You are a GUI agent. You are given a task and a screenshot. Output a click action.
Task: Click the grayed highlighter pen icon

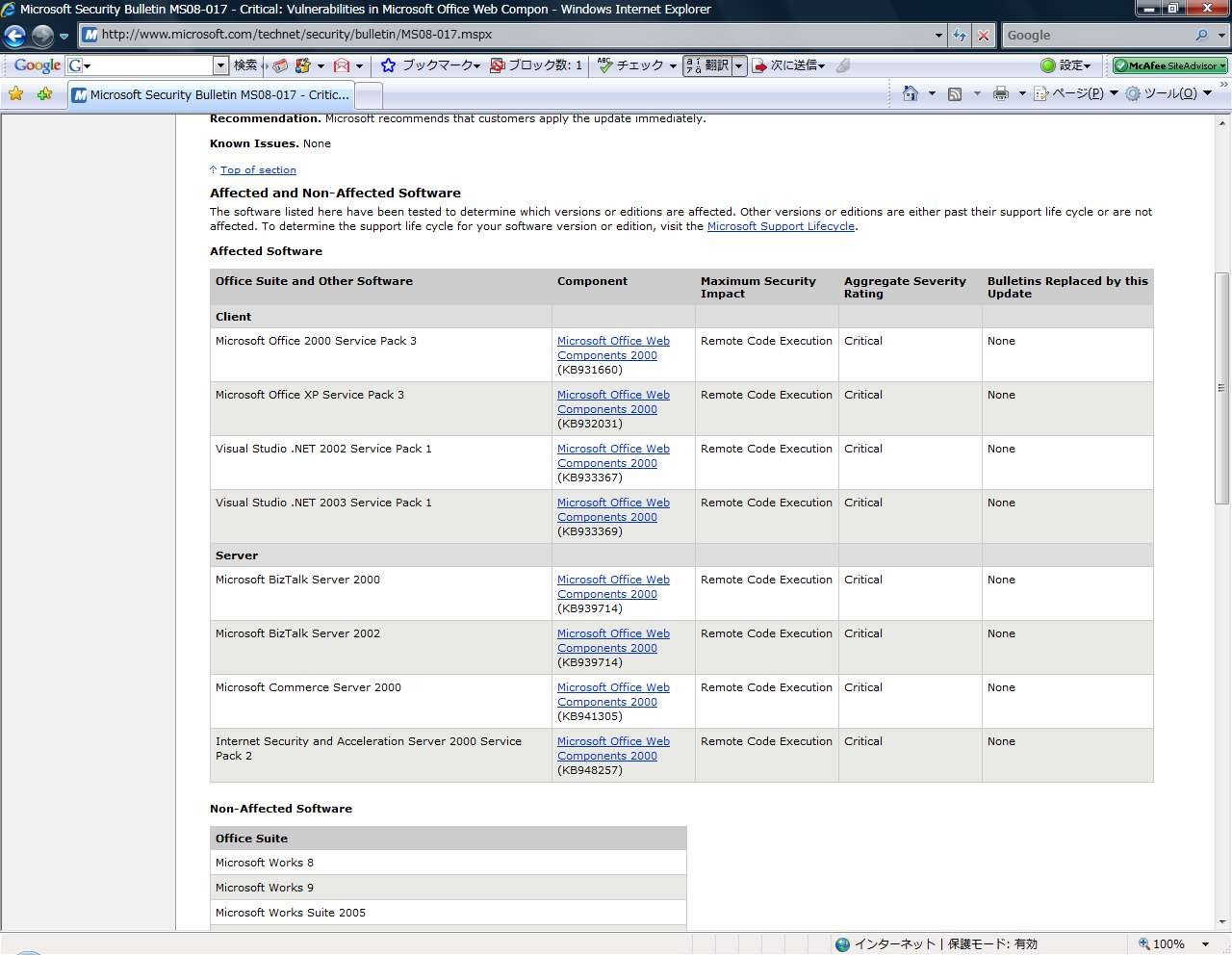[842, 65]
